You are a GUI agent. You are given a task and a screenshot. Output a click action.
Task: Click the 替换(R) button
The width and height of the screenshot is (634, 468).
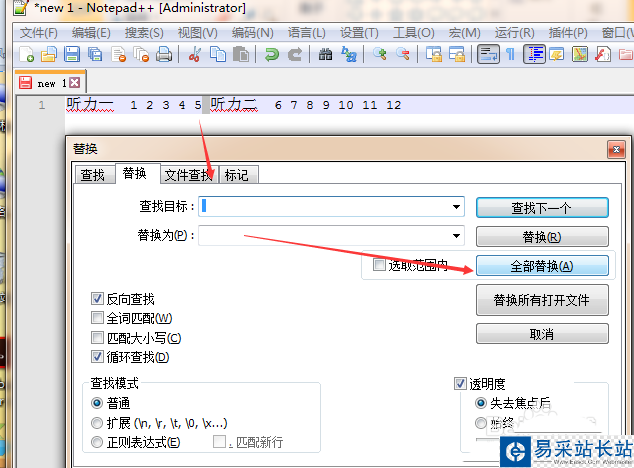coord(542,237)
